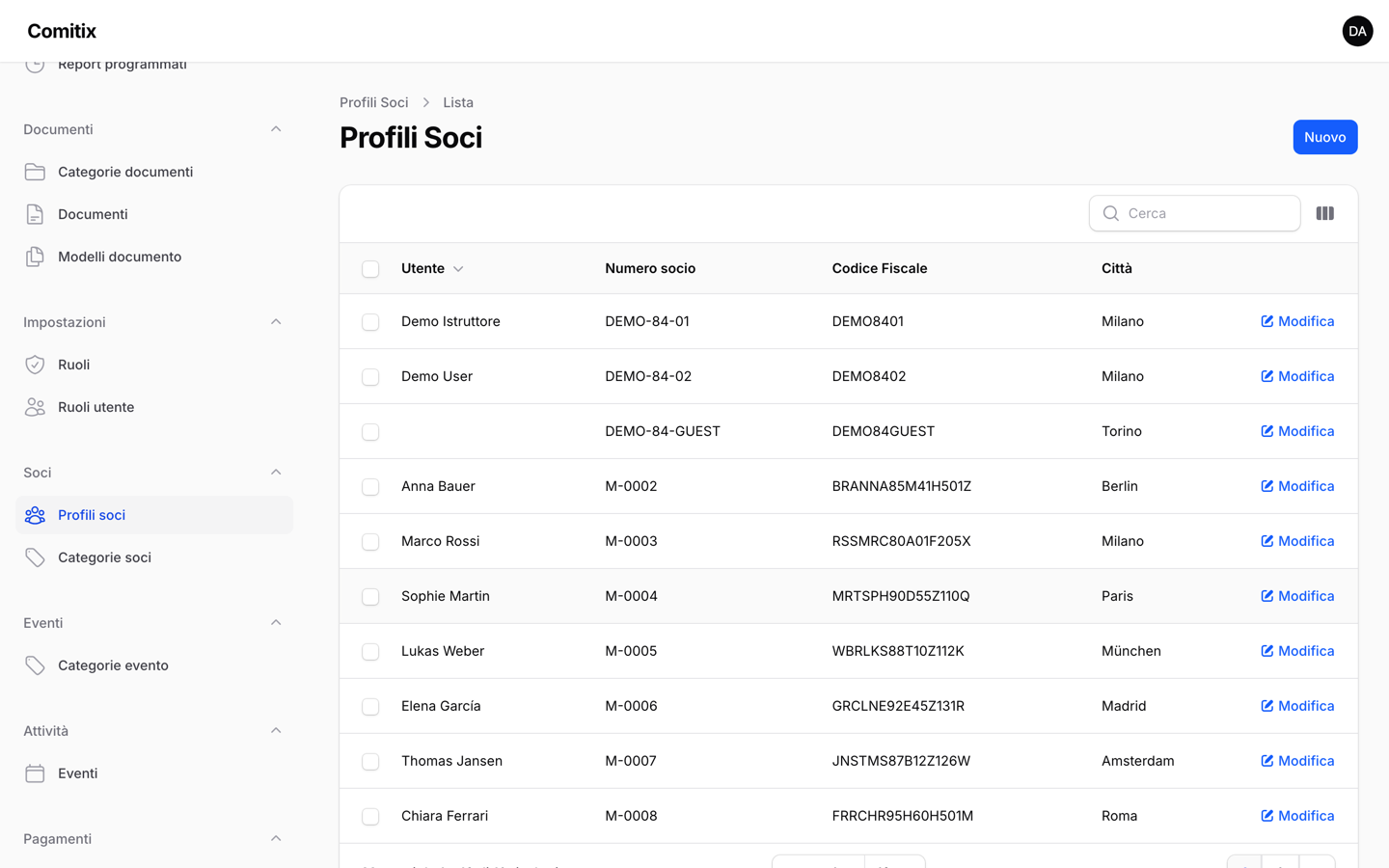The width and height of the screenshot is (1389, 868).
Task: Check the Anna Bauer row checkbox
Action: click(x=370, y=487)
